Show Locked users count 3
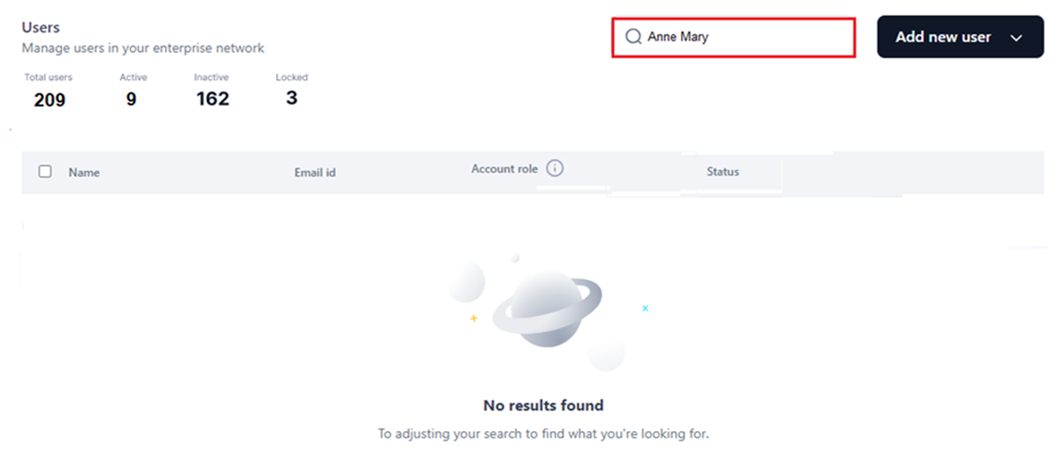The width and height of the screenshot is (1058, 454). pos(291,97)
